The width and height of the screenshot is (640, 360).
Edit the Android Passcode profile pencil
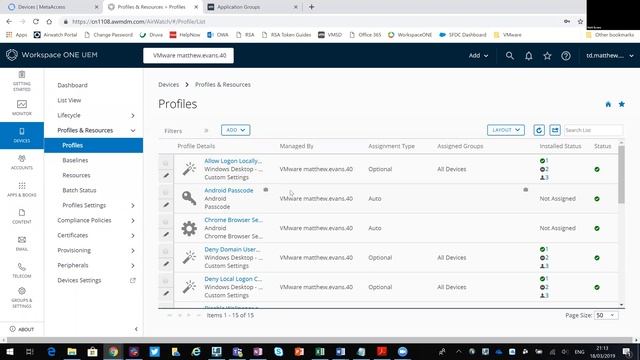tap(166, 205)
